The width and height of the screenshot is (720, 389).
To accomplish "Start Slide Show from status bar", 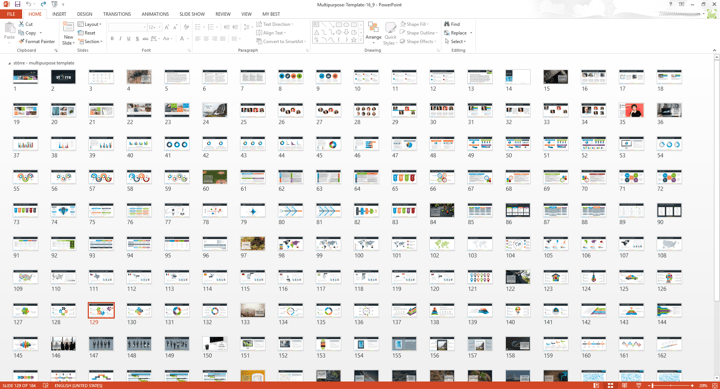I will click(639, 385).
